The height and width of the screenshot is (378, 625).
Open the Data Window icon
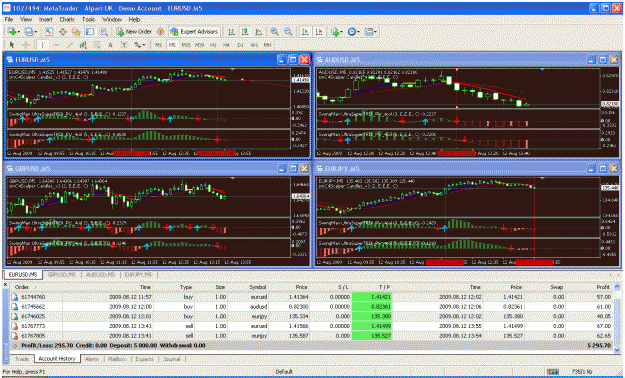63,32
